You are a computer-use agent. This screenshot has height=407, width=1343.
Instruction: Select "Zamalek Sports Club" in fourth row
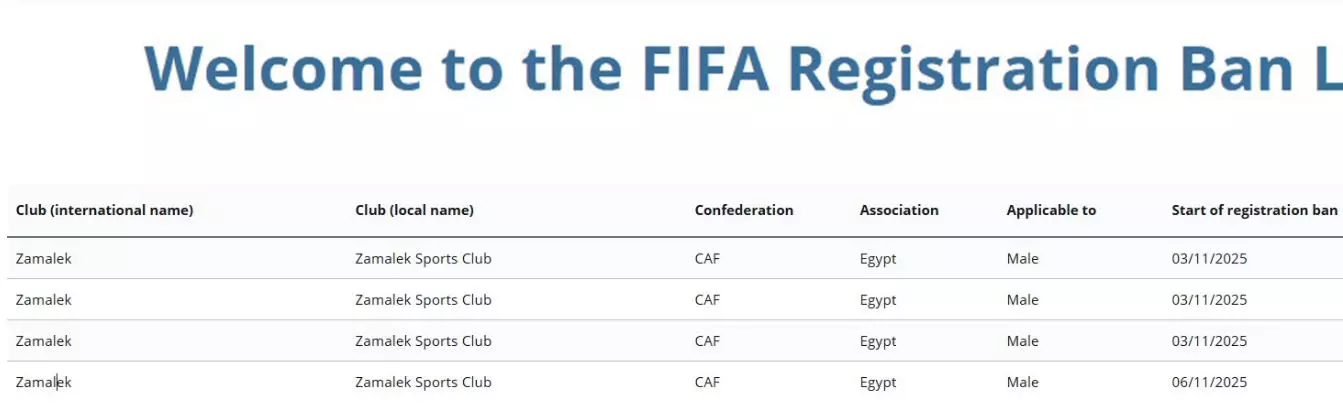point(423,382)
